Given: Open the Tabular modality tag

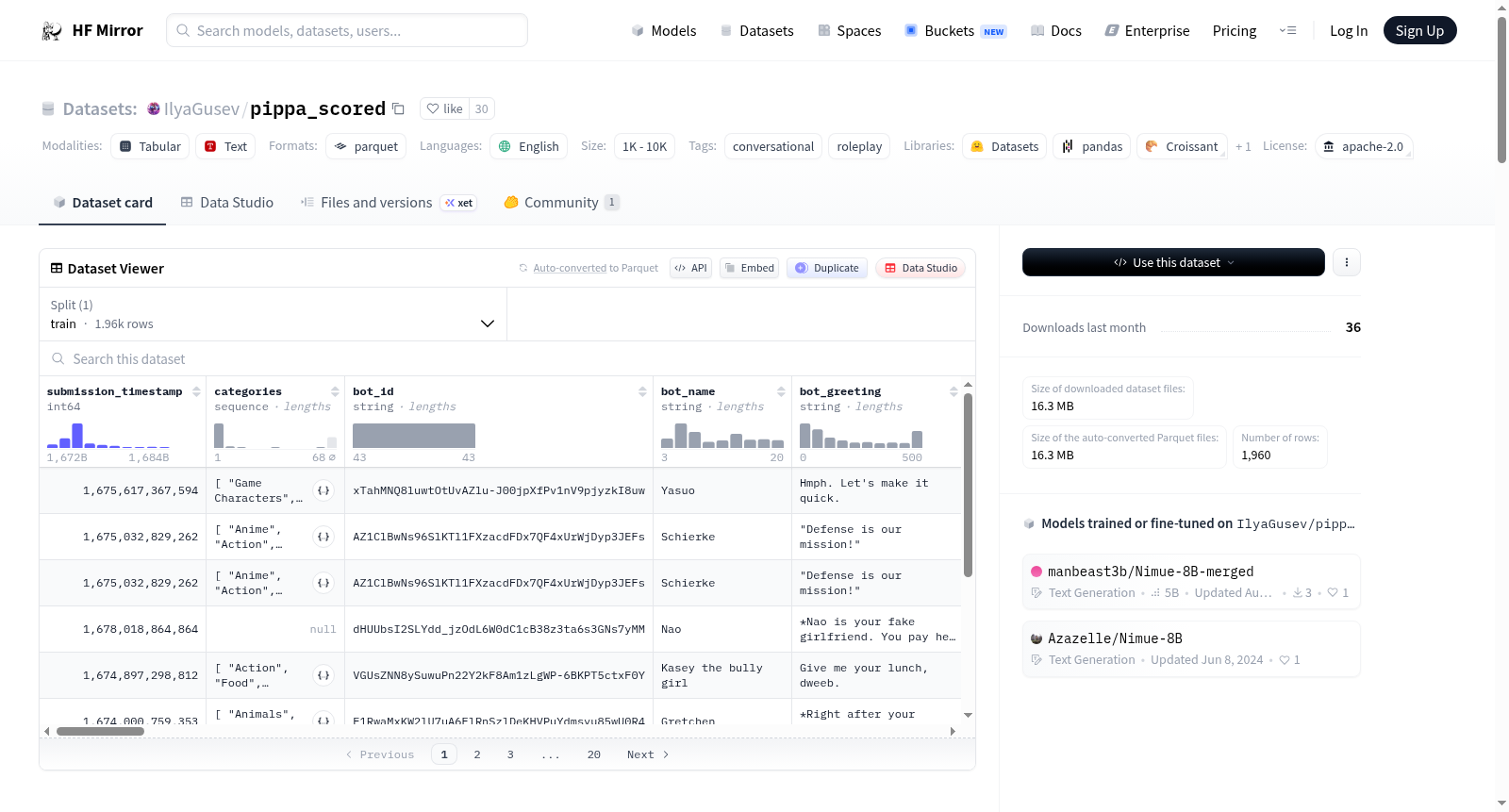Looking at the screenshot, I should [x=150, y=146].
